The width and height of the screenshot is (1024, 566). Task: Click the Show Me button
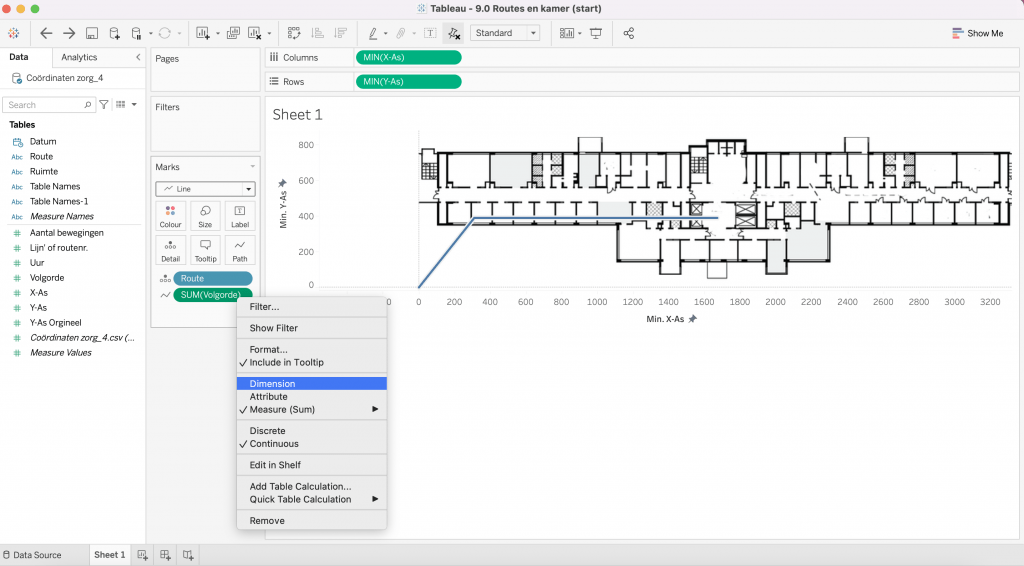tap(977, 33)
